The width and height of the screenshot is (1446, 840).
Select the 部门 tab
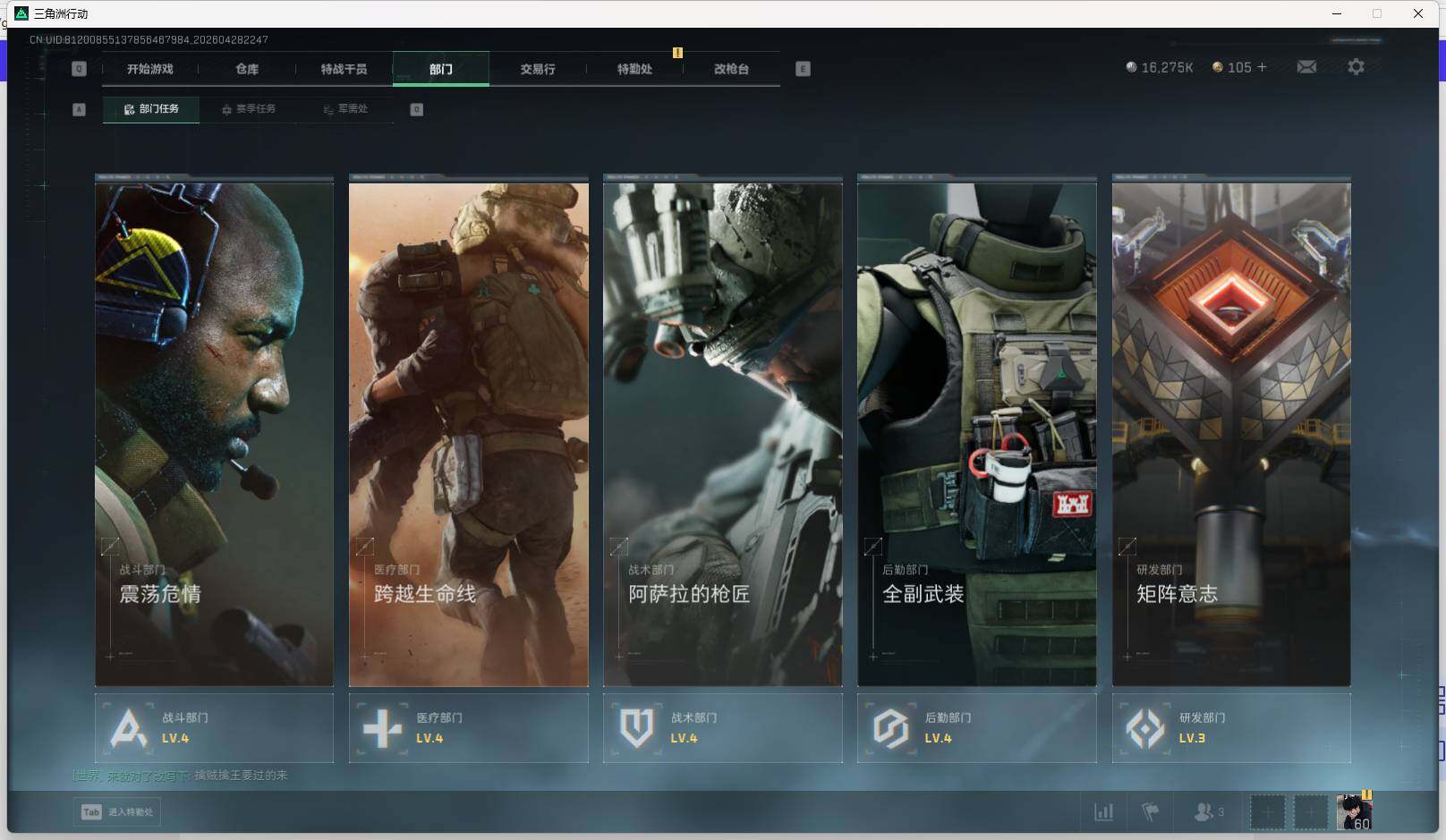point(441,69)
